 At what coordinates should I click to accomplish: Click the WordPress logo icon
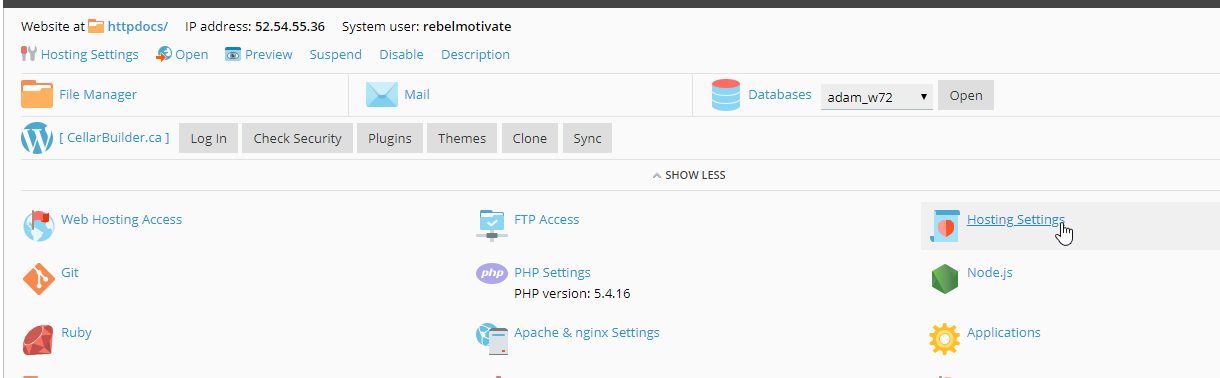tap(37, 138)
